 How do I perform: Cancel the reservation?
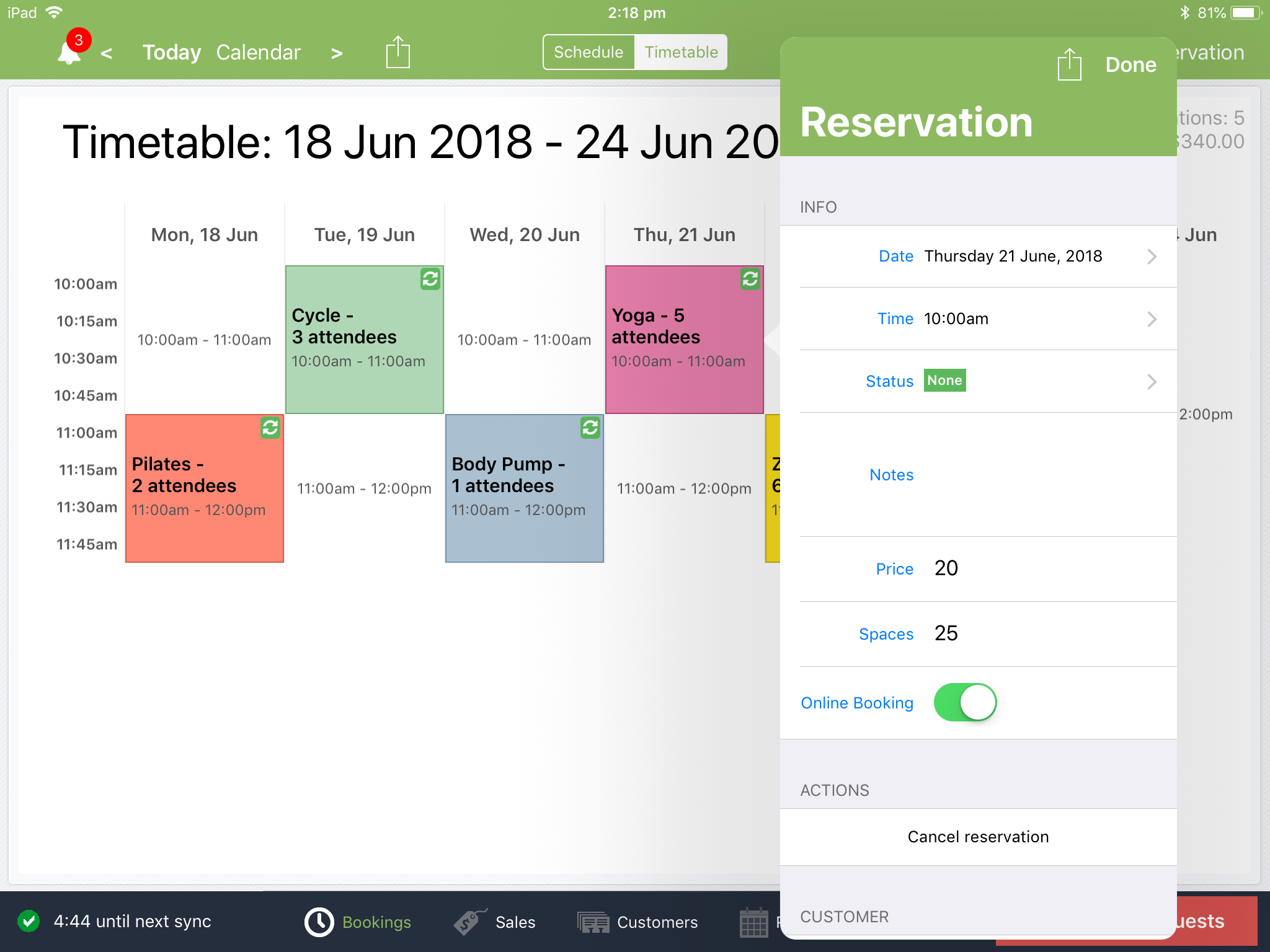click(978, 836)
